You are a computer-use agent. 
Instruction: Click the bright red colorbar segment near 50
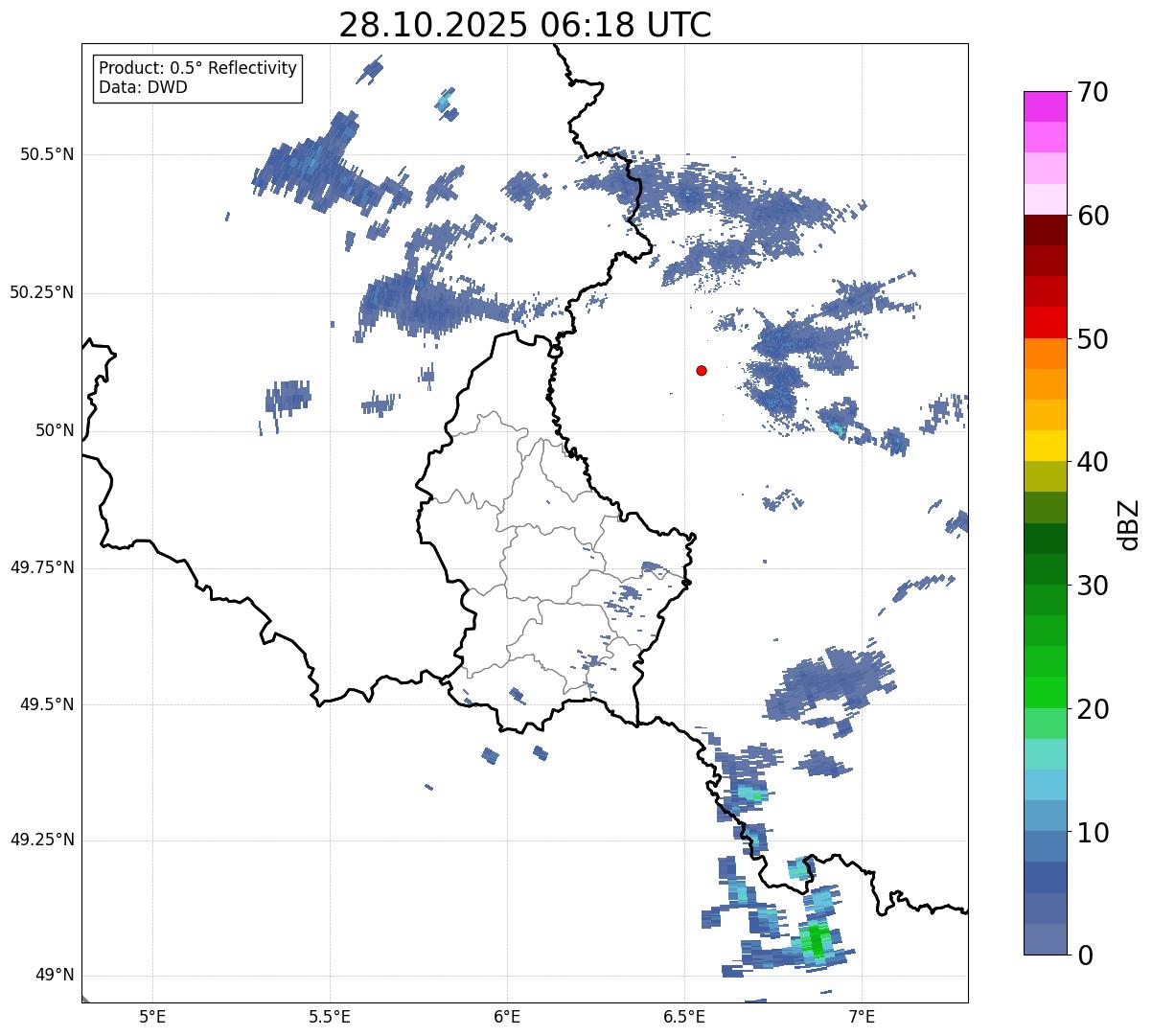[x=1046, y=322]
